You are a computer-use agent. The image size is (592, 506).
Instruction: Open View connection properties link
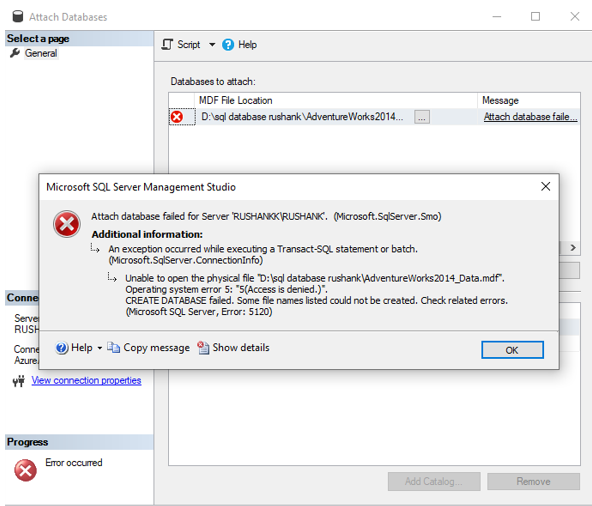[86, 380]
